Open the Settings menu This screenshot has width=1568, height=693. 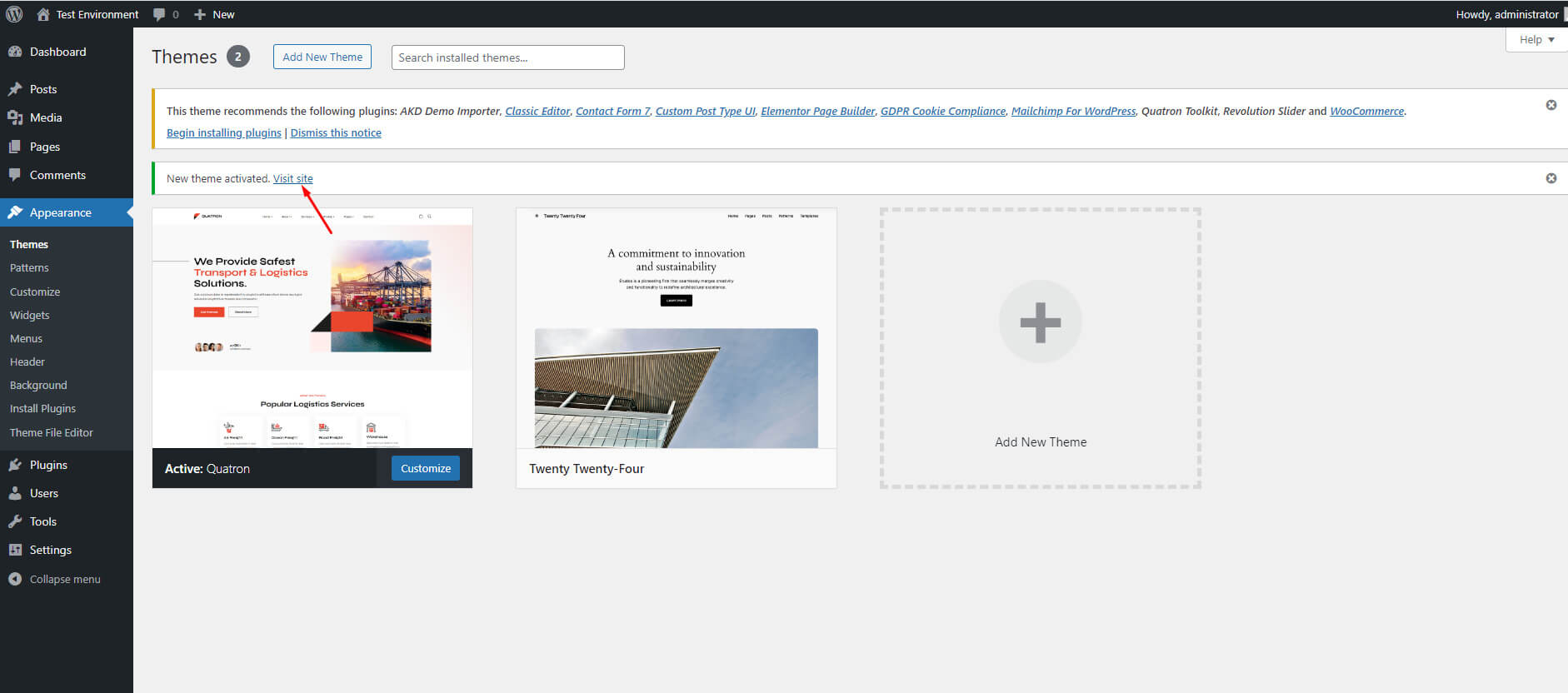(x=67, y=550)
